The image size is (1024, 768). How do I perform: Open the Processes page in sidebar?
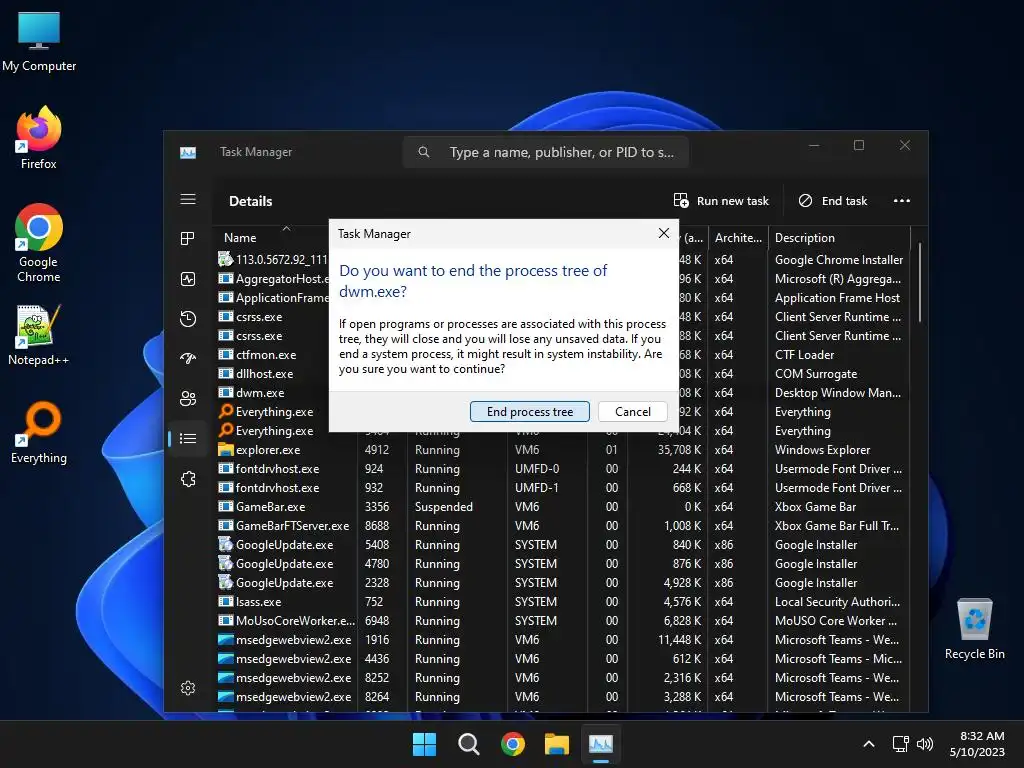click(x=188, y=239)
